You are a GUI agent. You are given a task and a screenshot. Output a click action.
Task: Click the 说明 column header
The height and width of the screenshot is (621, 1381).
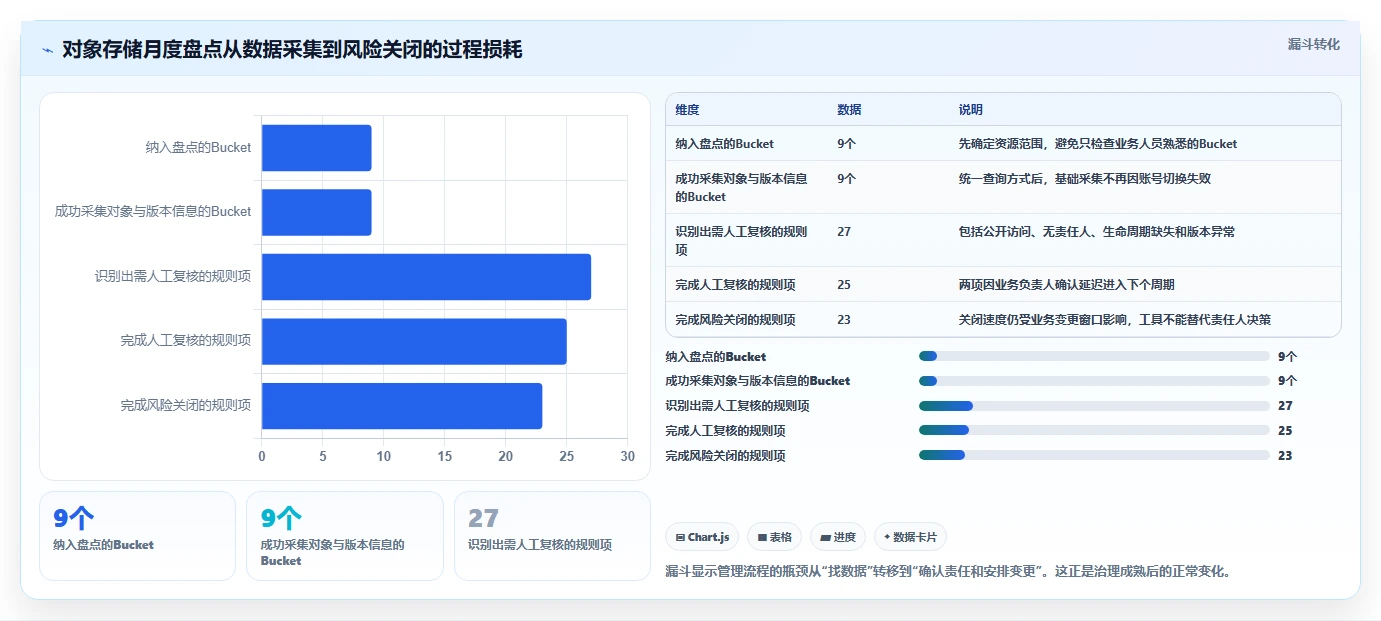click(971, 110)
